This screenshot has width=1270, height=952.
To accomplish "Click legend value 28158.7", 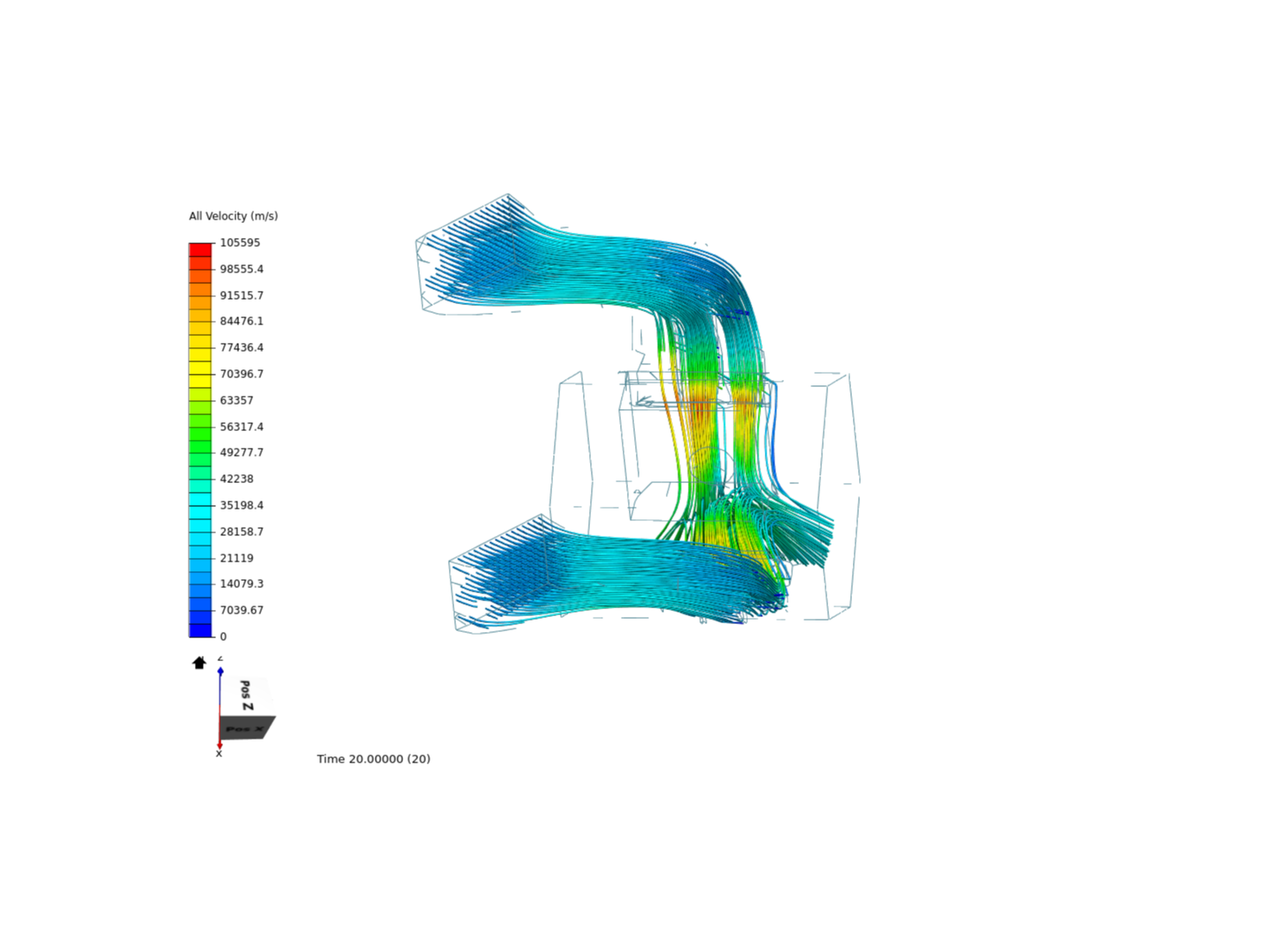I will 242,532.
